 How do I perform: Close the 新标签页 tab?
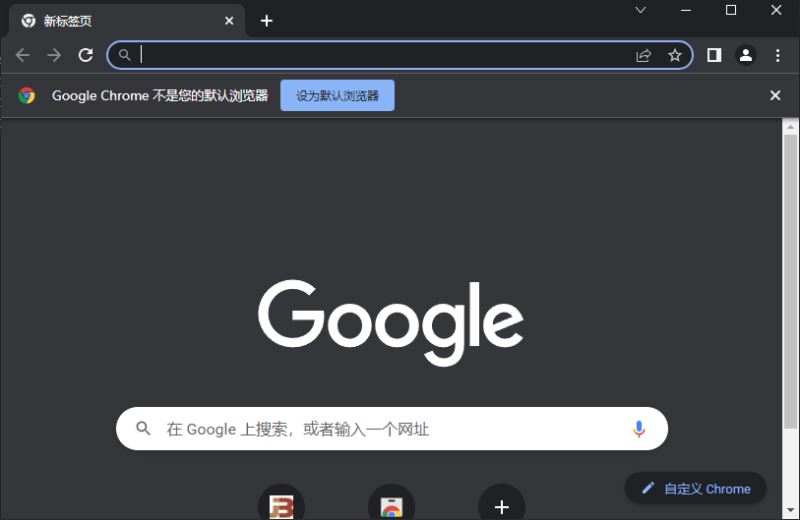[x=229, y=21]
